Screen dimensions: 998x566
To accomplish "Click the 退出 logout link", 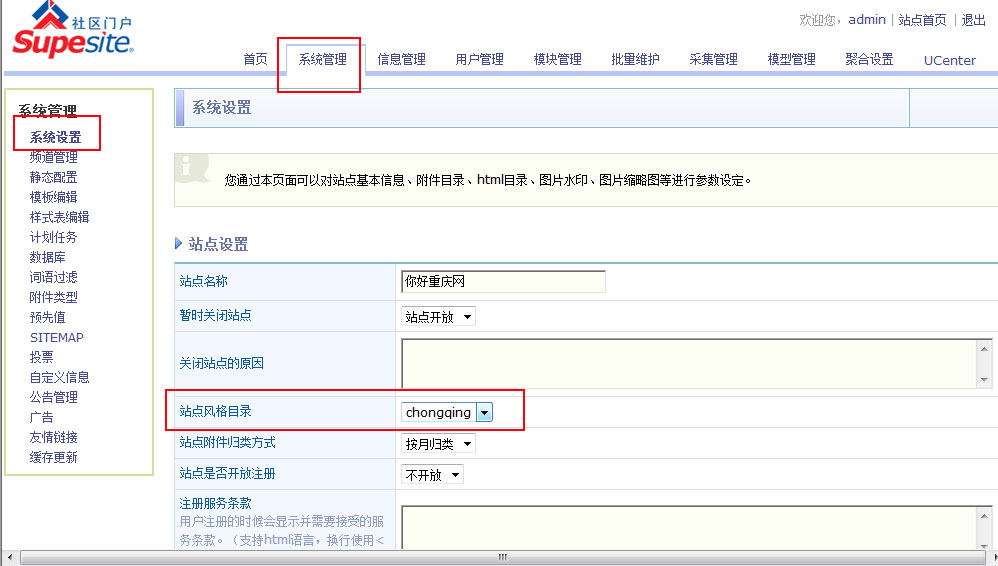I will click(x=973, y=20).
